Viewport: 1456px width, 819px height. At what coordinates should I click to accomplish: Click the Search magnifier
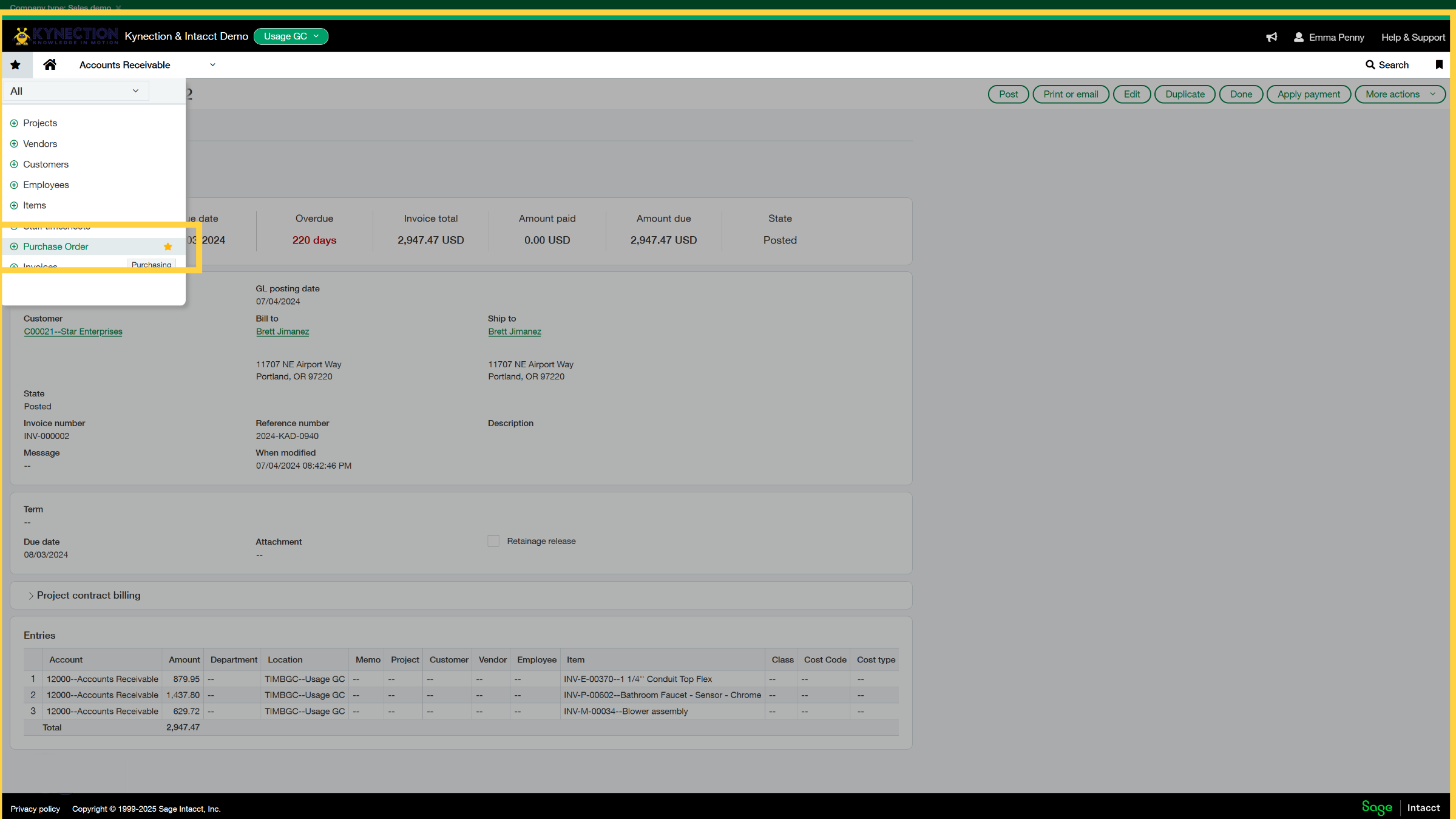coord(1370,65)
